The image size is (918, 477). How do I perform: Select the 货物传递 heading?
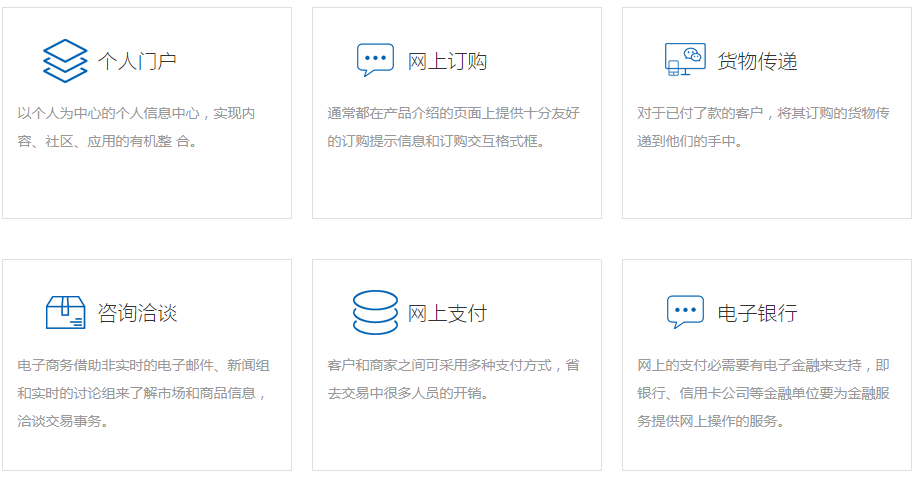pos(757,61)
